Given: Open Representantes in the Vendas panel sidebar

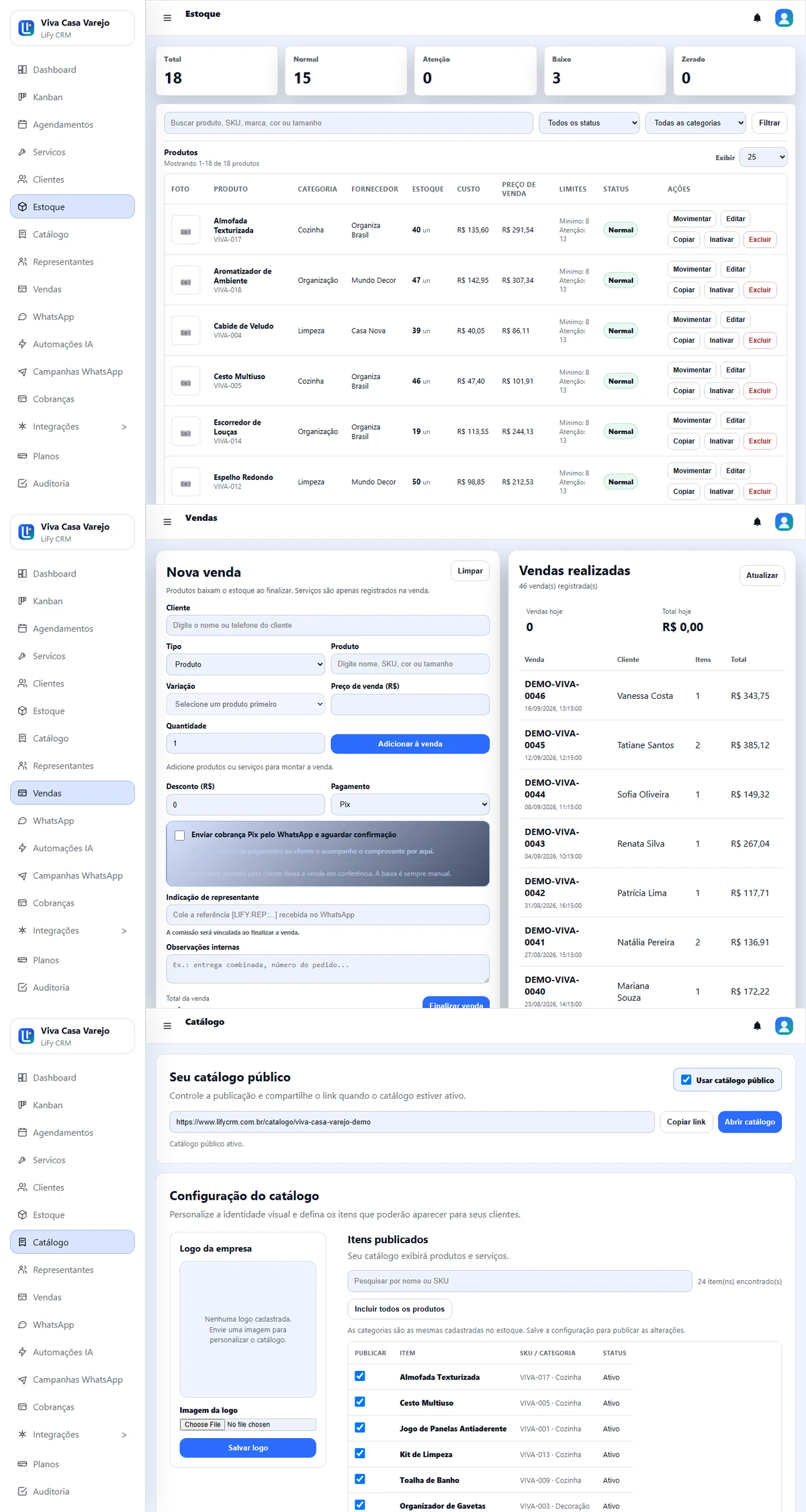Looking at the screenshot, I should [73, 766].
